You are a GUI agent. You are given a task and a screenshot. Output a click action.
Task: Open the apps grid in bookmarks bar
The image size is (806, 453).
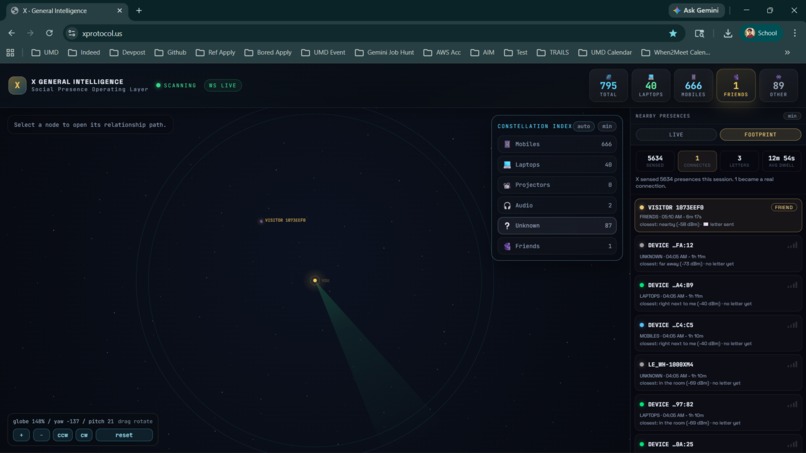(10, 52)
